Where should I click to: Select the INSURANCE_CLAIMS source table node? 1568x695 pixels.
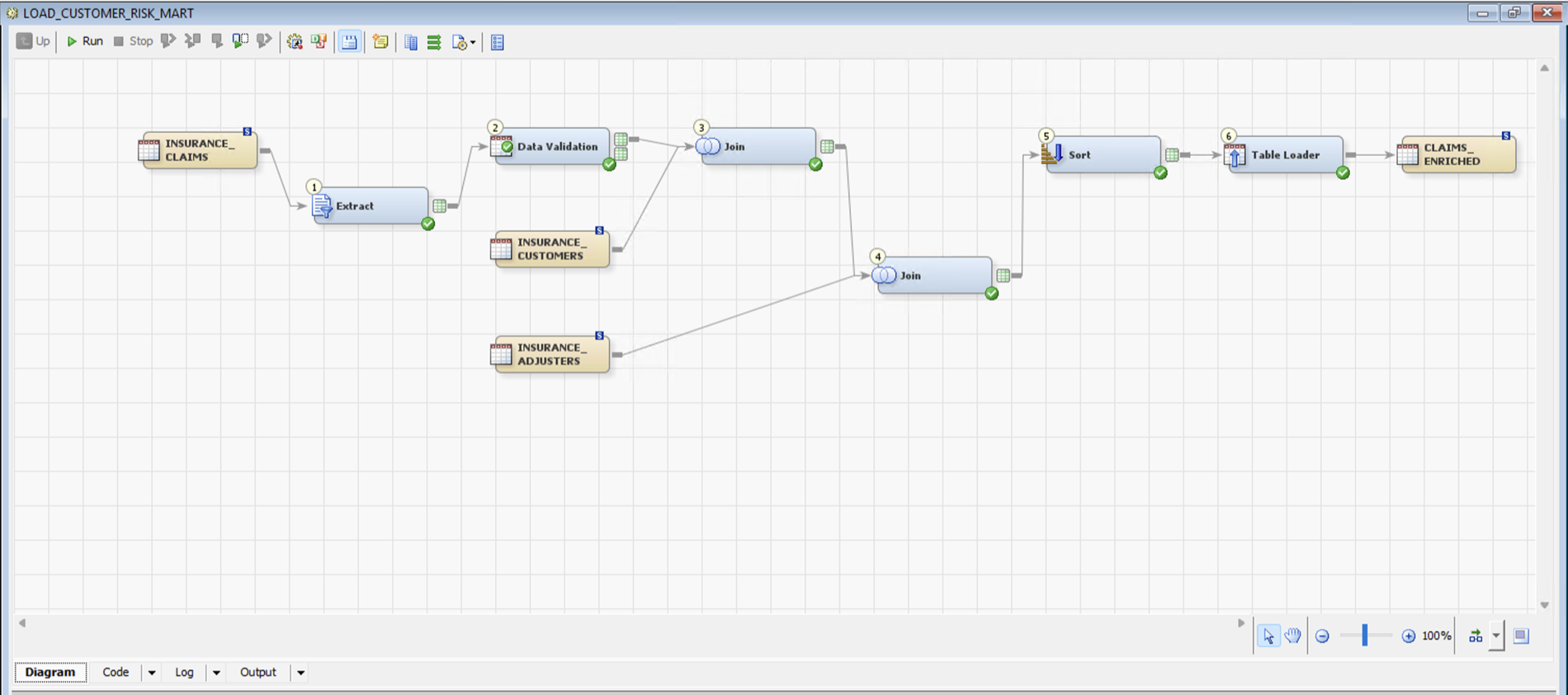[x=199, y=150]
